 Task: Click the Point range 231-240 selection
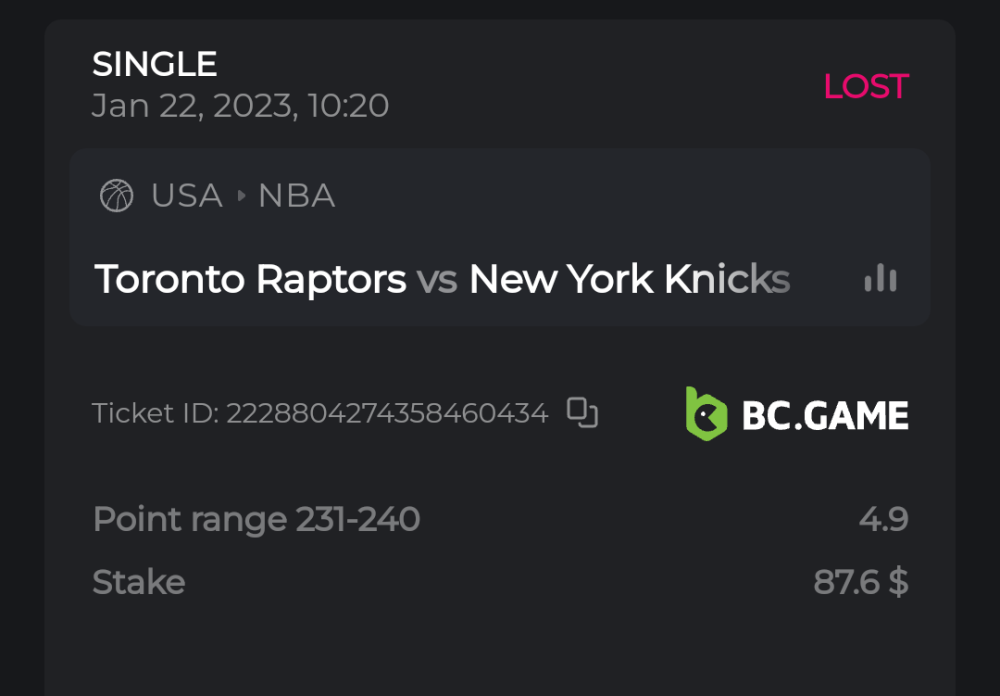point(256,520)
